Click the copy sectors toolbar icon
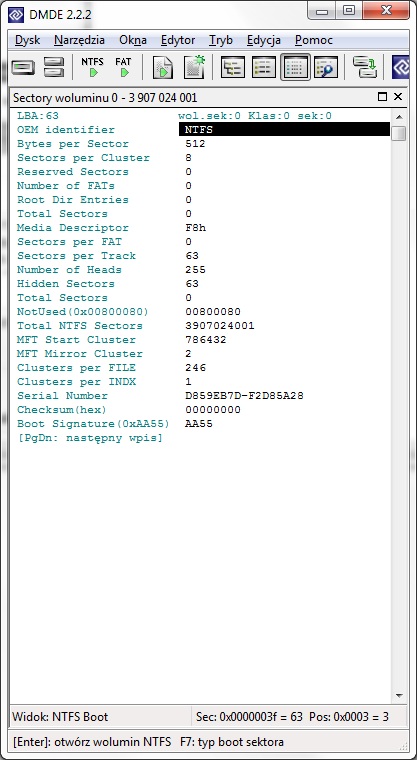The width and height of the screenshot is (417, 760). point(364,67)
